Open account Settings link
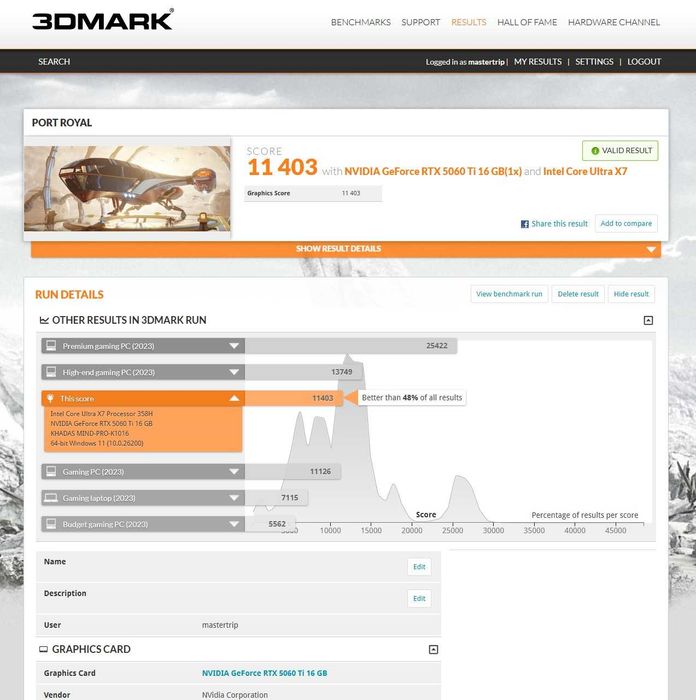This screenshot has width=696, height=700. click(594, 62)
